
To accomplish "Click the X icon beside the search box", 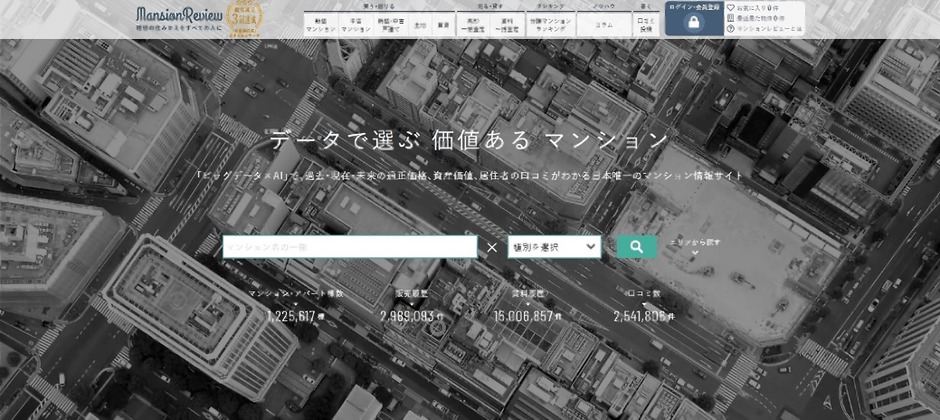I will pyautogui.click(x=492, y=247).
